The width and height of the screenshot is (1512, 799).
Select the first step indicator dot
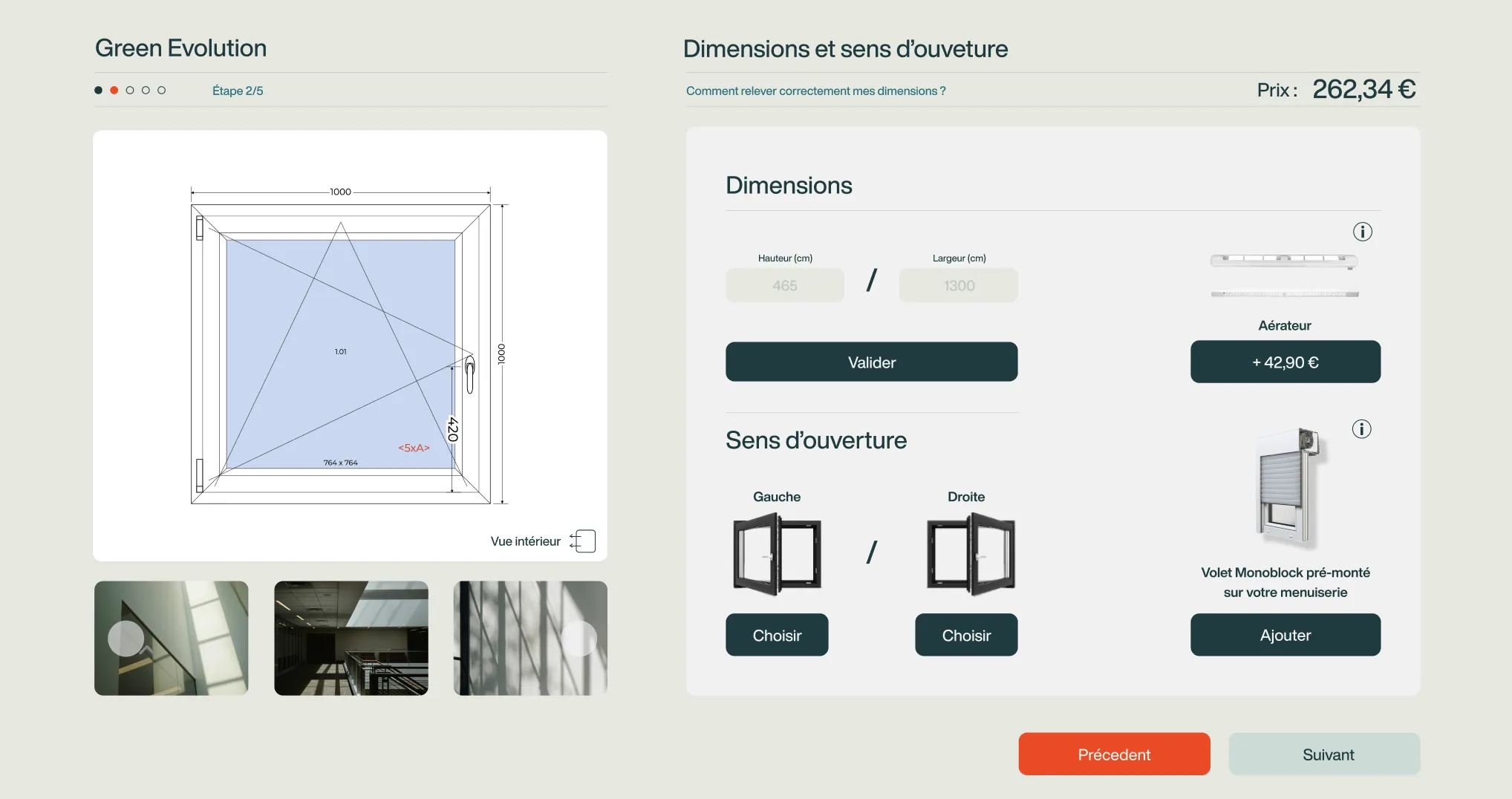pos(98,89)
